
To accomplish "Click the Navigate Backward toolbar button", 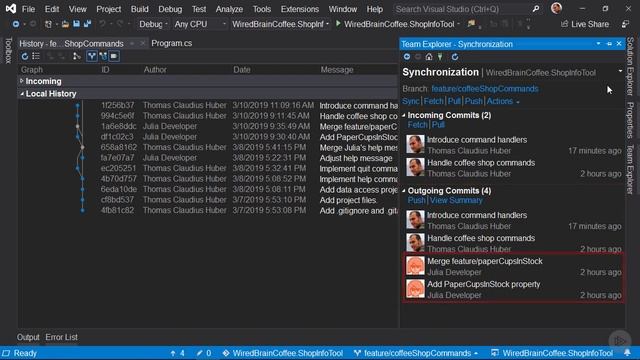I will coord(16,24).
